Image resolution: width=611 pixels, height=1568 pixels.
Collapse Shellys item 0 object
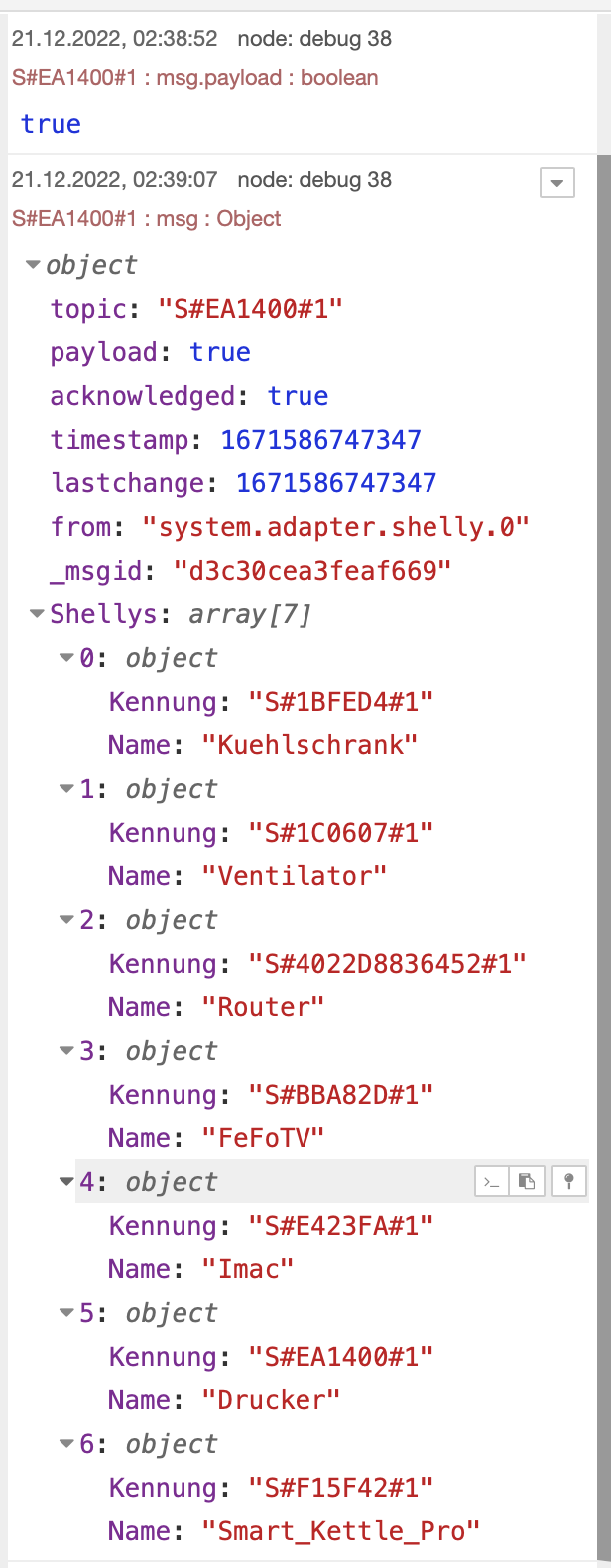pos(66,658)
